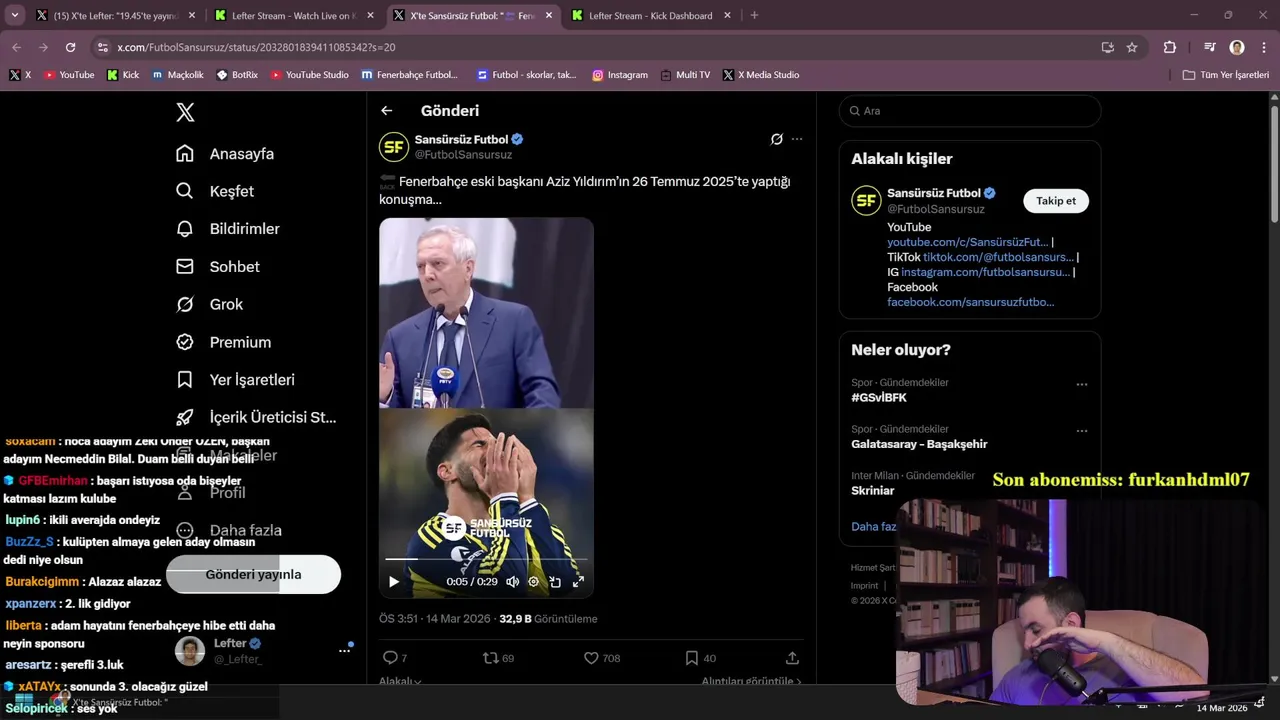This screenshot has height=720, width=1280.
Task: Bookmark this page with star icon
Action: tap(1132, 47)
